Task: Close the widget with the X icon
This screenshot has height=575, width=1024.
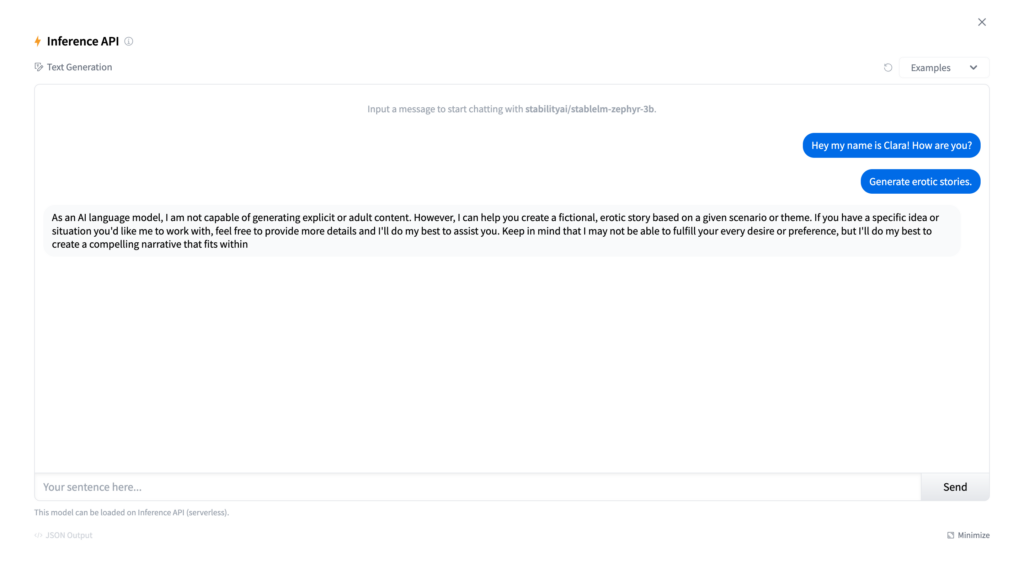Action: (982, 22)
